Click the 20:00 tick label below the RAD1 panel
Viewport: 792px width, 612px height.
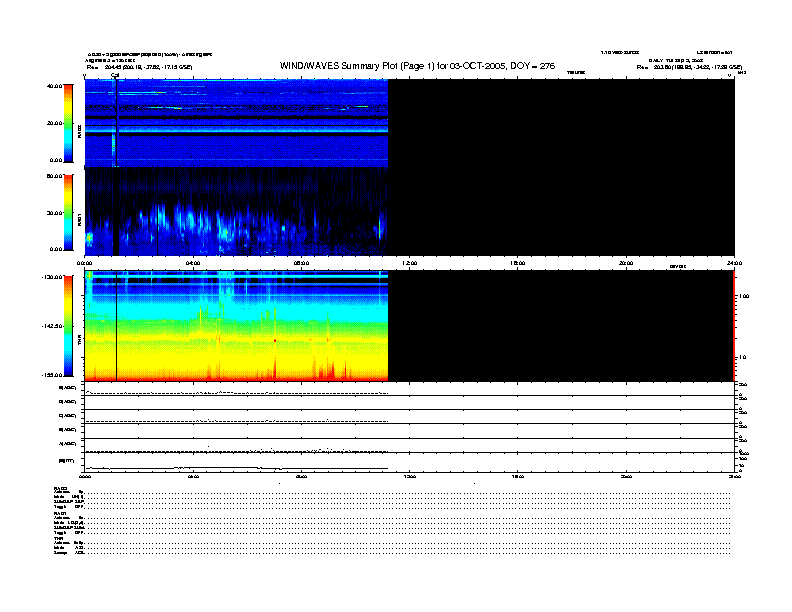[626, 263]
